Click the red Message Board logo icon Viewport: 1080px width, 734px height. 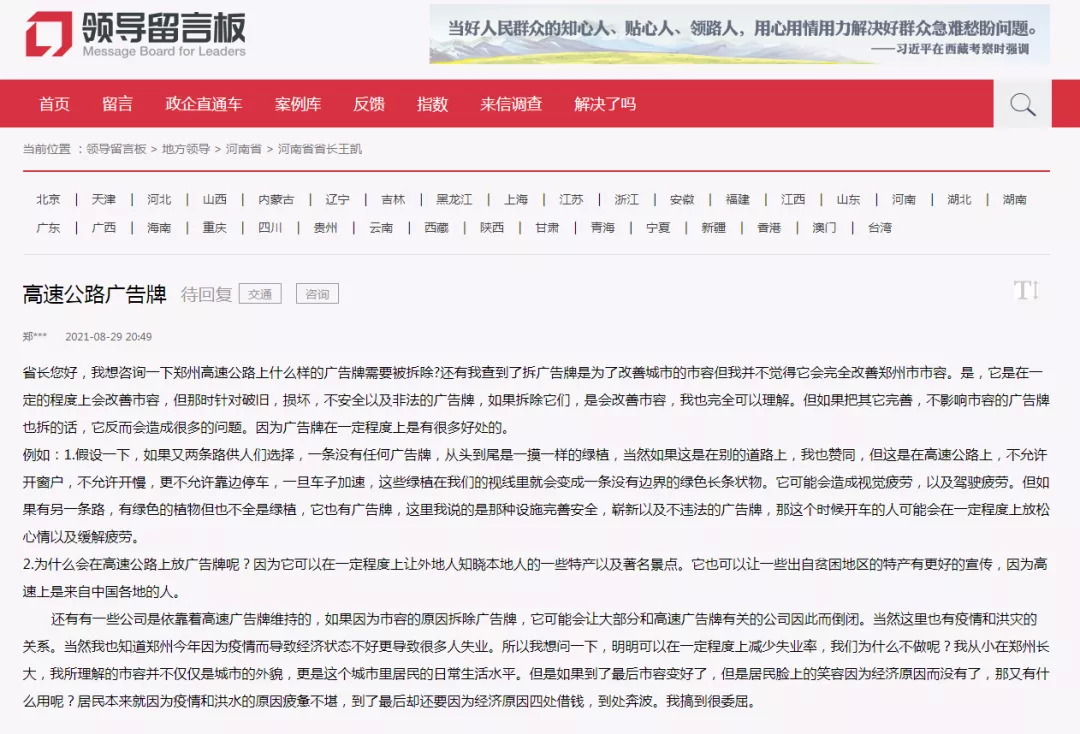[48, 33]
